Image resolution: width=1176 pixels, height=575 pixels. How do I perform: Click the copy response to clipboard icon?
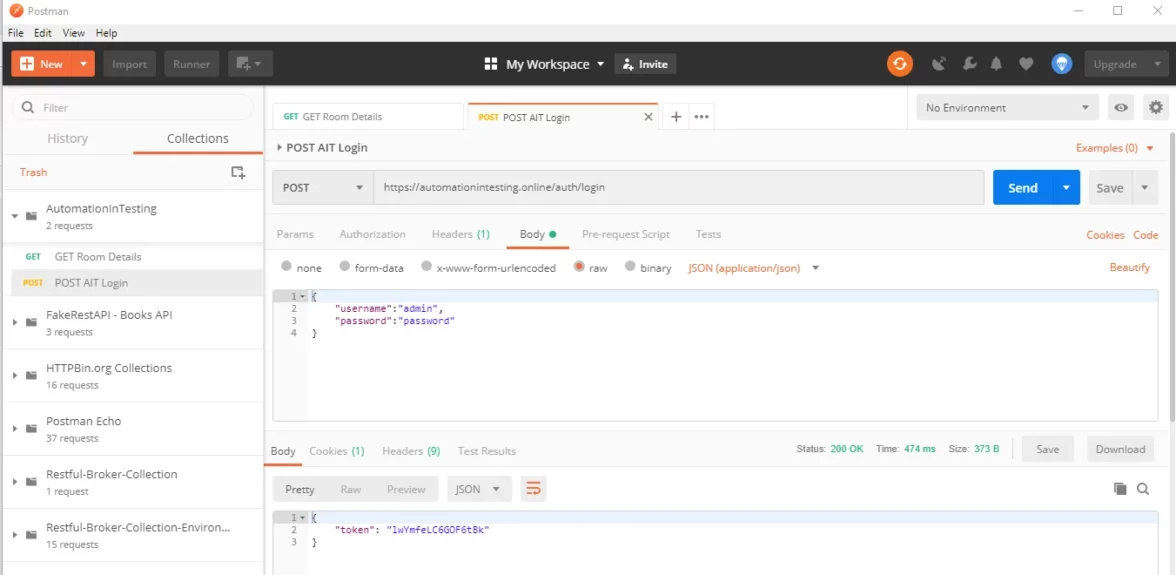[x=1120, y=489]
